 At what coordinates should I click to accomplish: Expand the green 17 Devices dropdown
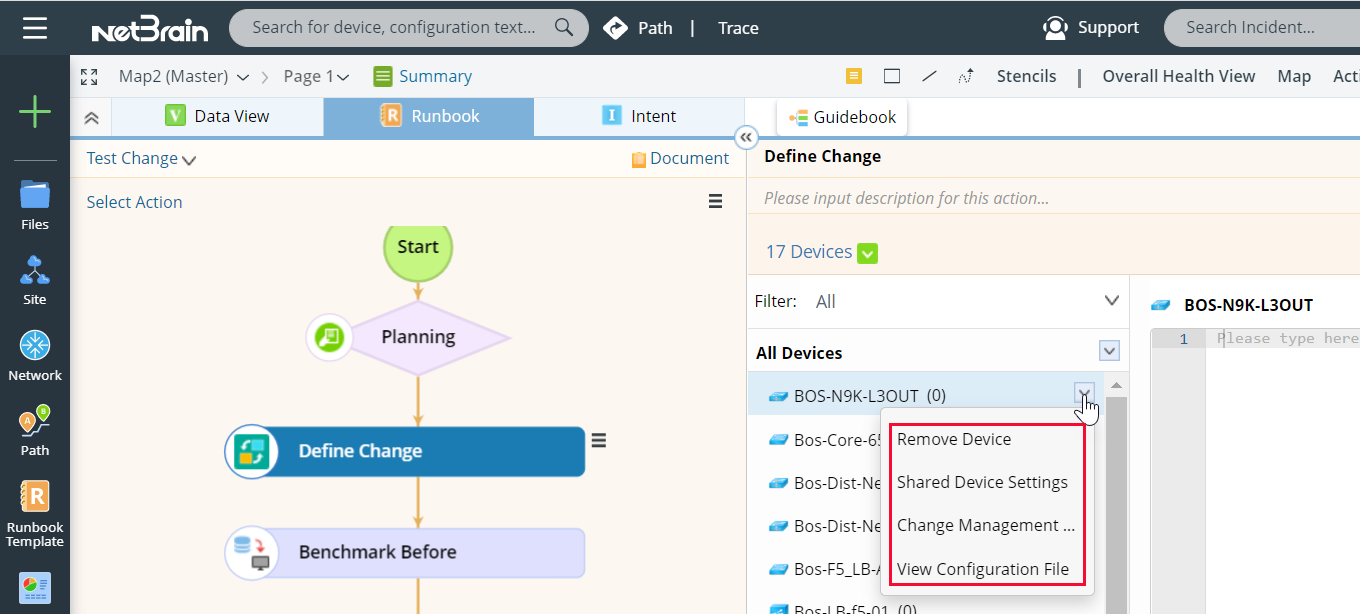pos(867,253)
